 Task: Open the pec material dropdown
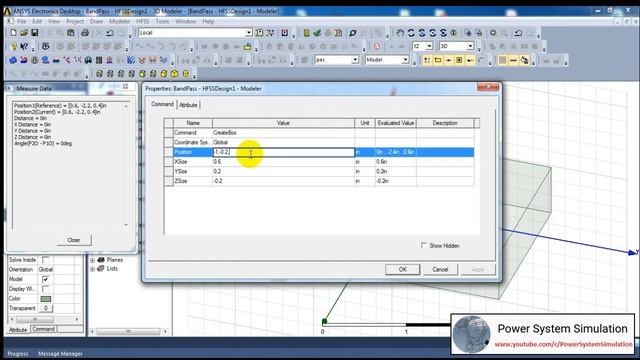click(x=355, y=60)
